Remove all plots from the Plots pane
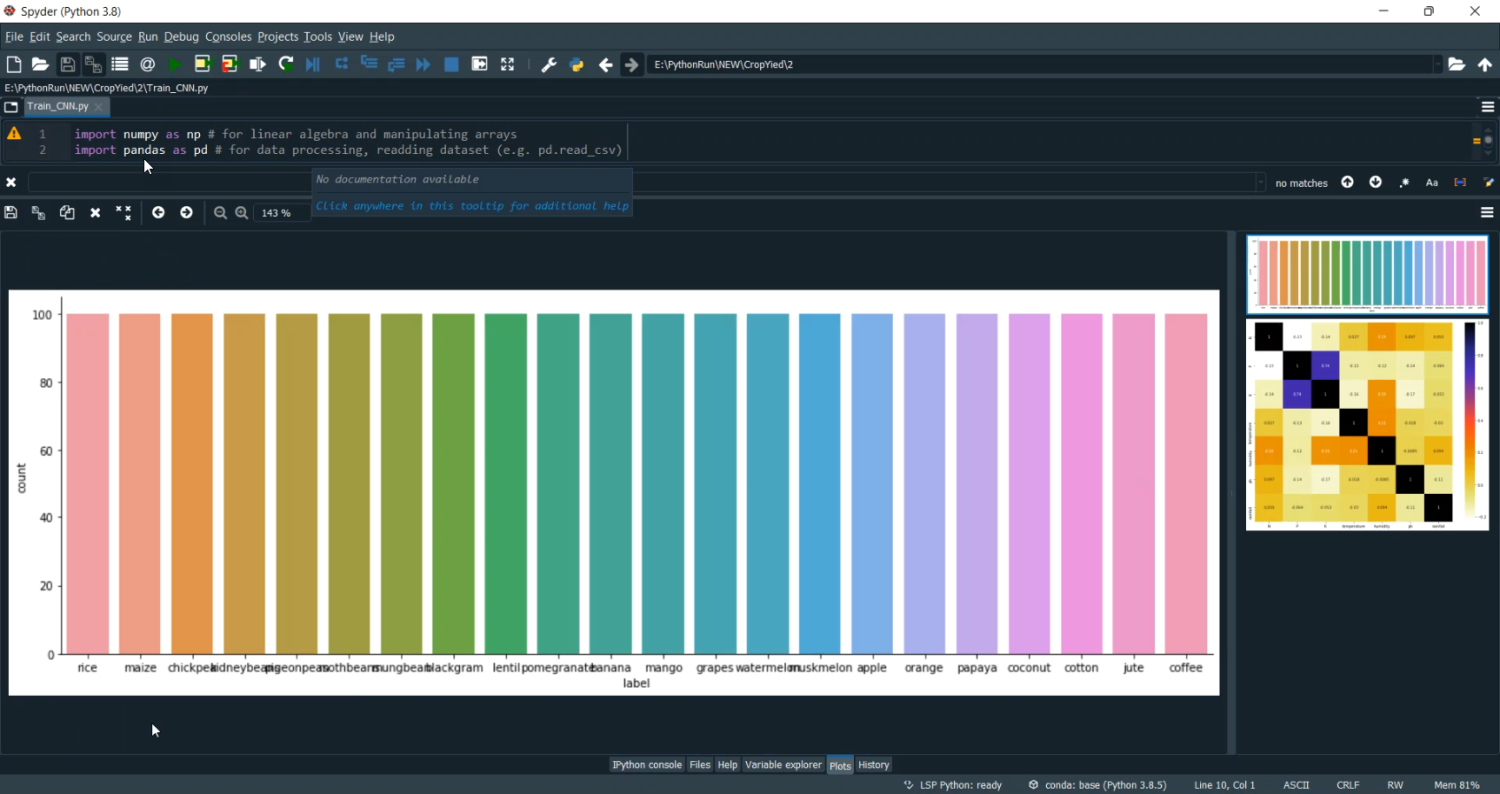 (x=123, y=213)
